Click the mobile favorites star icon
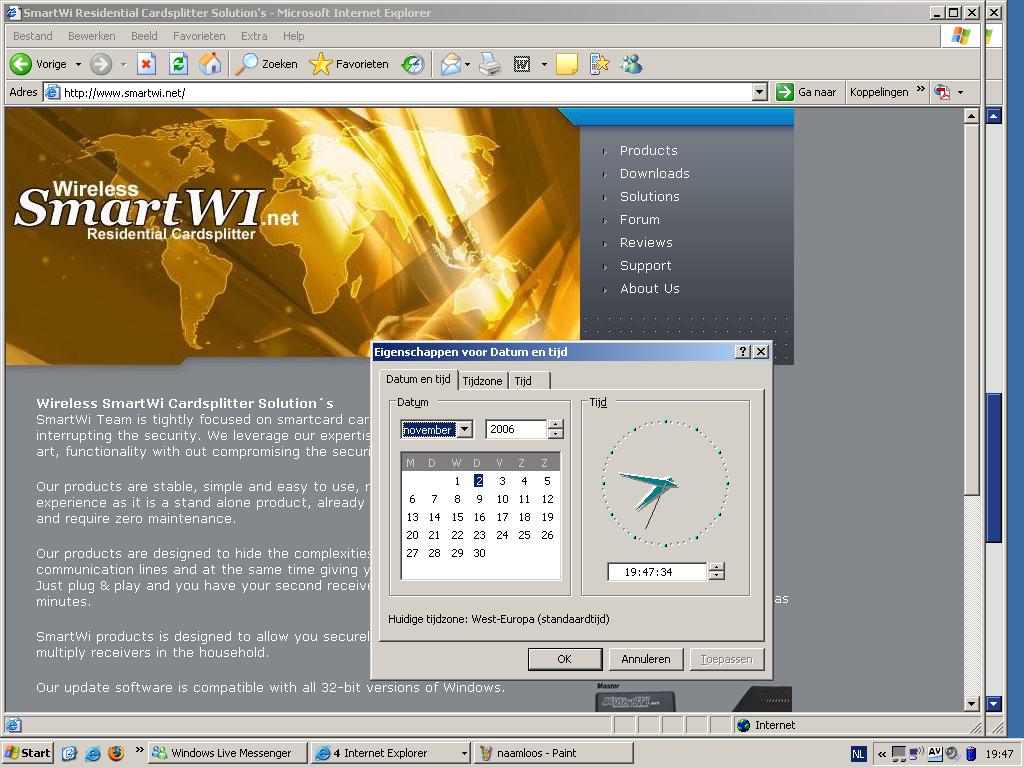Viewport: 1024px width, 768px height. 599,64
